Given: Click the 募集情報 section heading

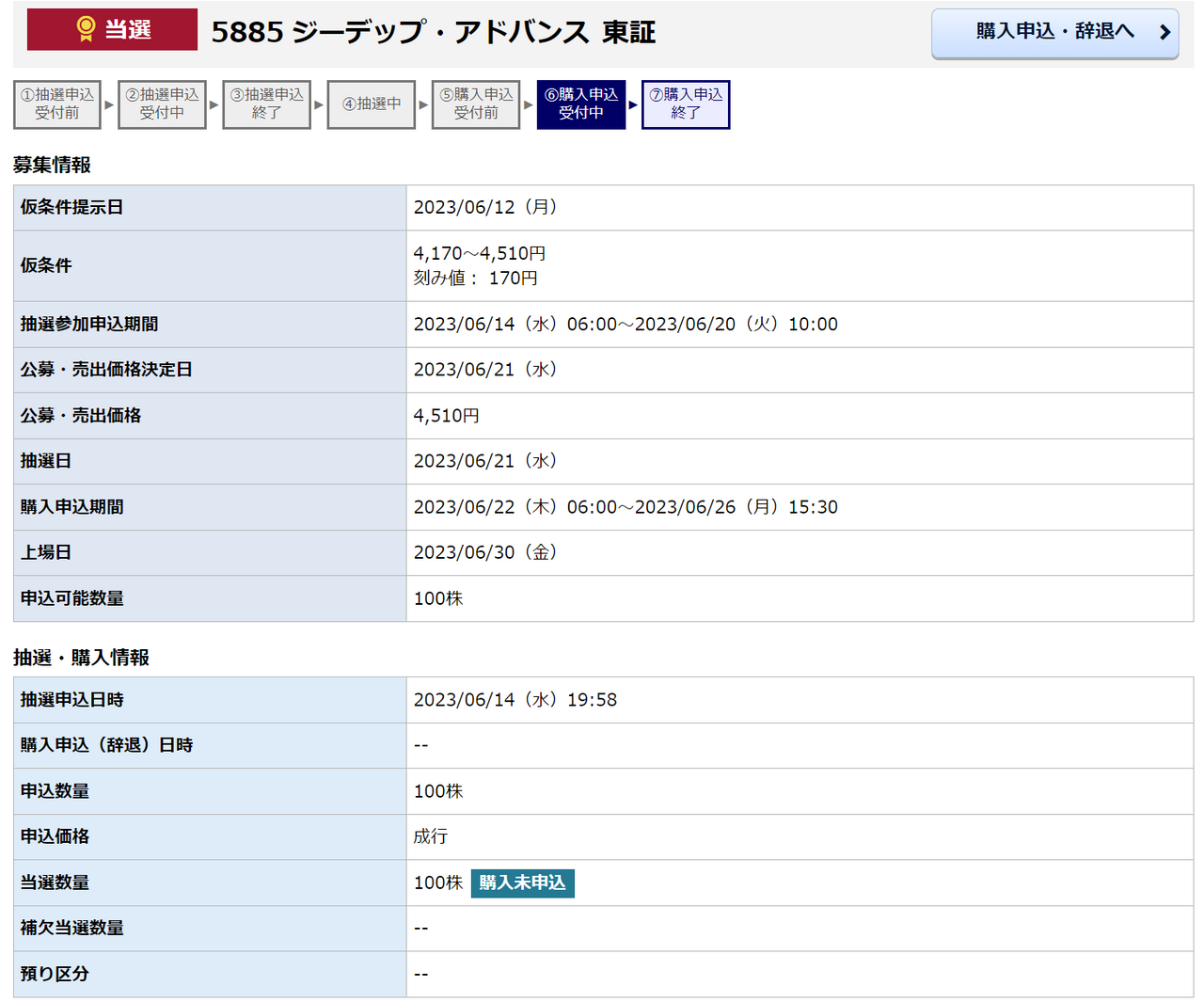Looking at the screenshot, I should point(52,165).
